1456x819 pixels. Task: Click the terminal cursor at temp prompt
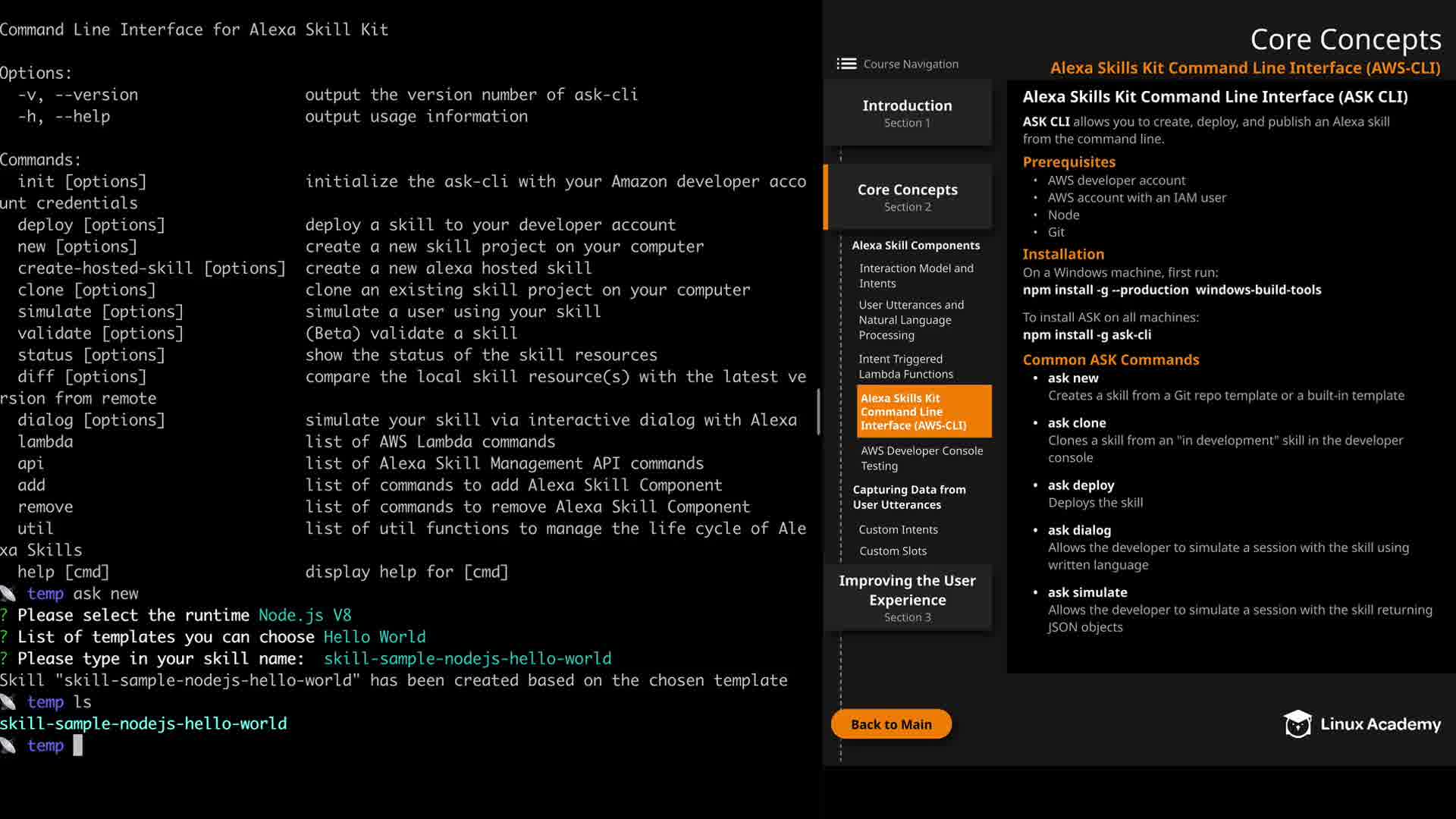click(77, 746)
